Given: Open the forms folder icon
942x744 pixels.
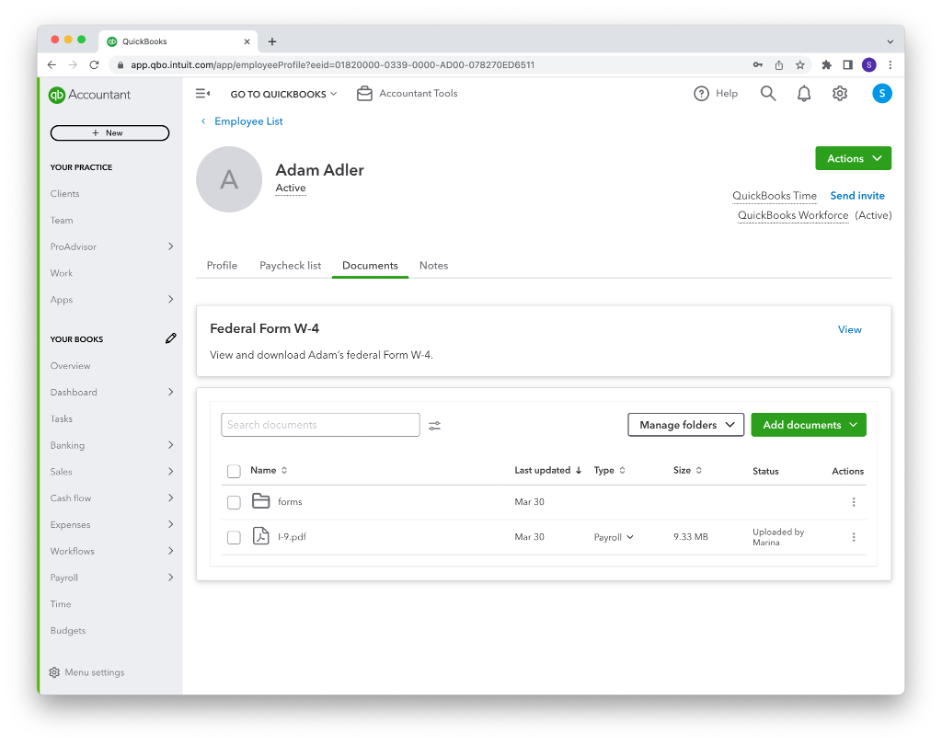Looking at the screenshot, I should point(261,501).
